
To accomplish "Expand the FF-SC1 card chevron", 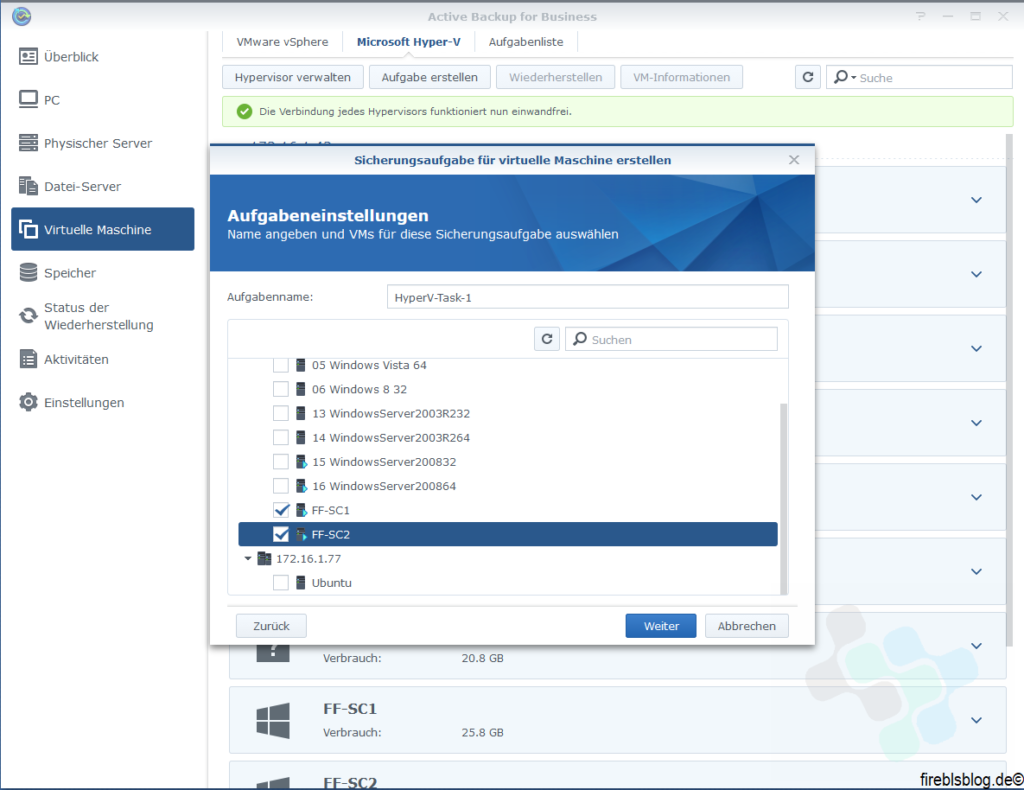I will (976, 720).
